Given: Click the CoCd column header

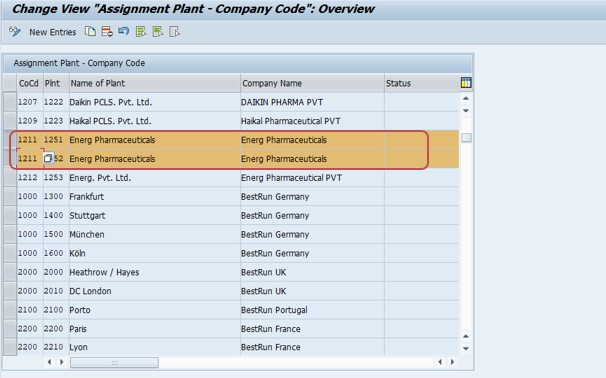Looking at the screenshot, I should [30, 83].
